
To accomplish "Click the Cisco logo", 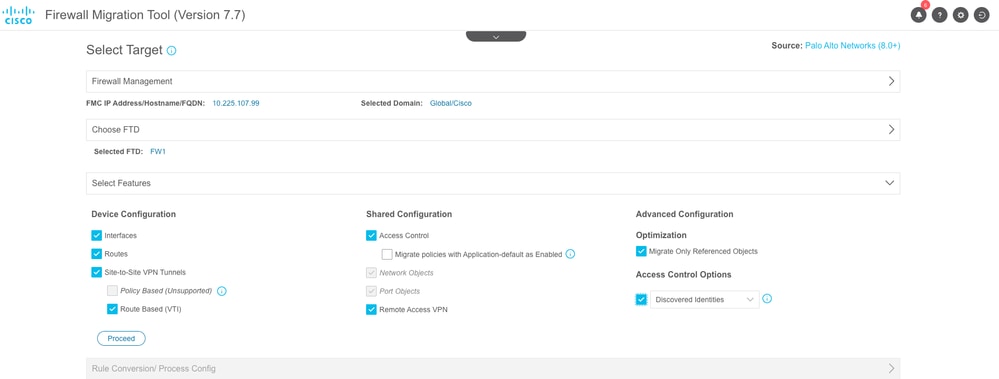I will pyautogui.click(x=19, y=15).
